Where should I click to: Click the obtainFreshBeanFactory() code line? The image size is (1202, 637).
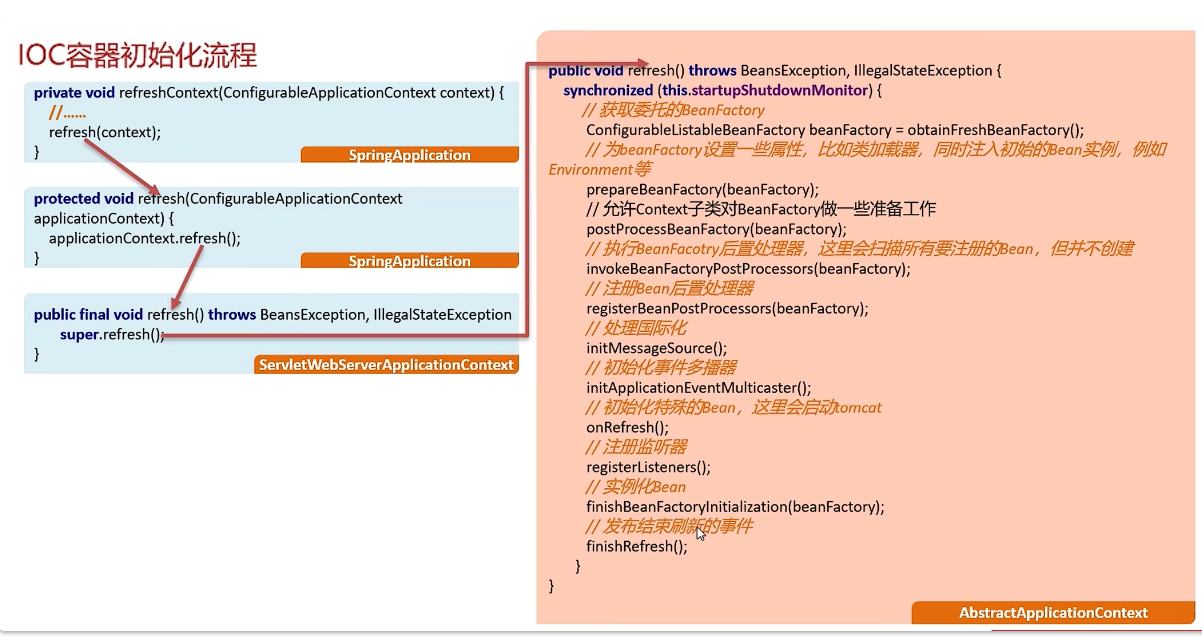pyautogui.click(x=834, y=130)
